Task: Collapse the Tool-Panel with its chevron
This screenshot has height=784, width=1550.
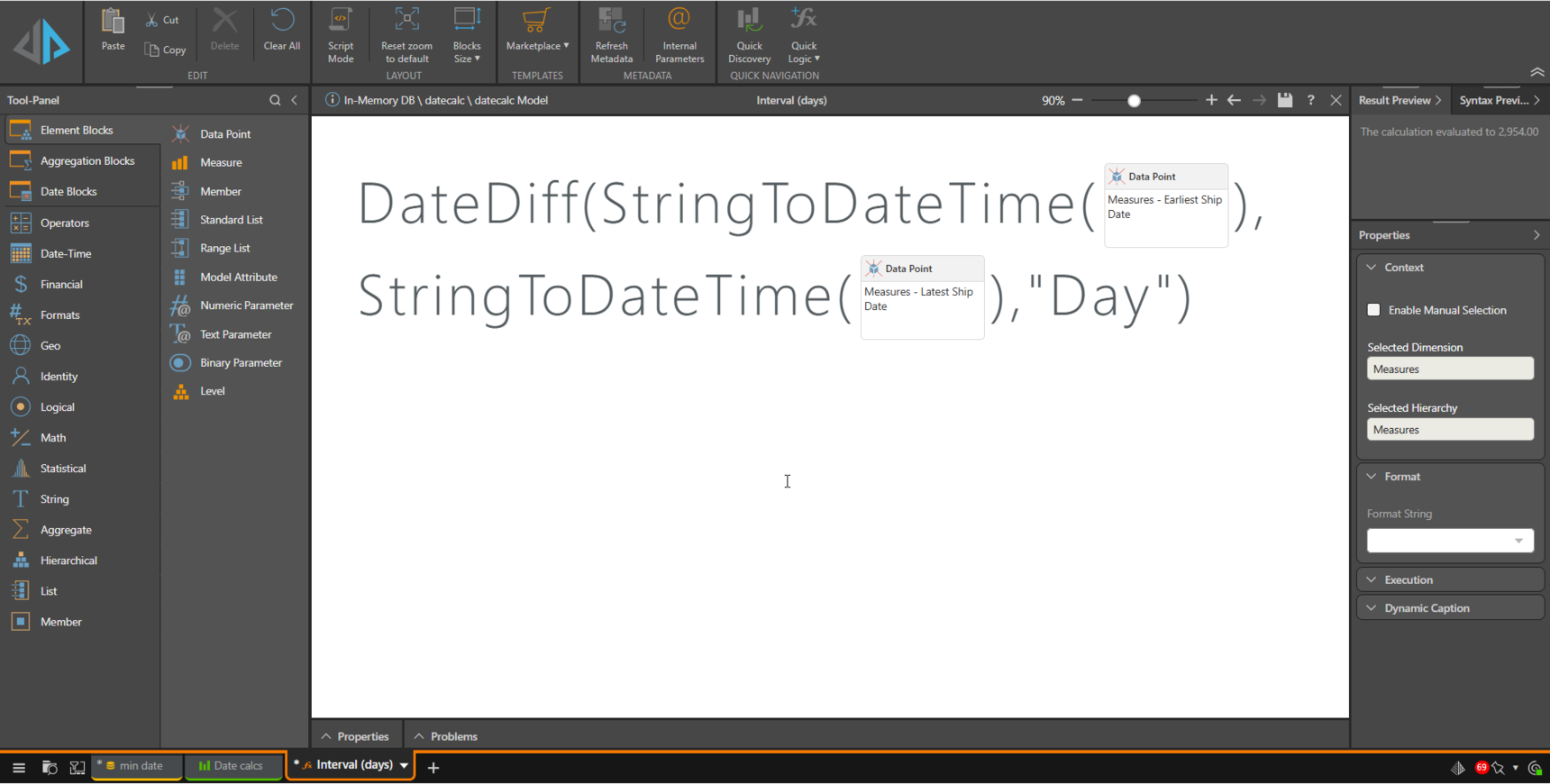Action: pos(295,100)
